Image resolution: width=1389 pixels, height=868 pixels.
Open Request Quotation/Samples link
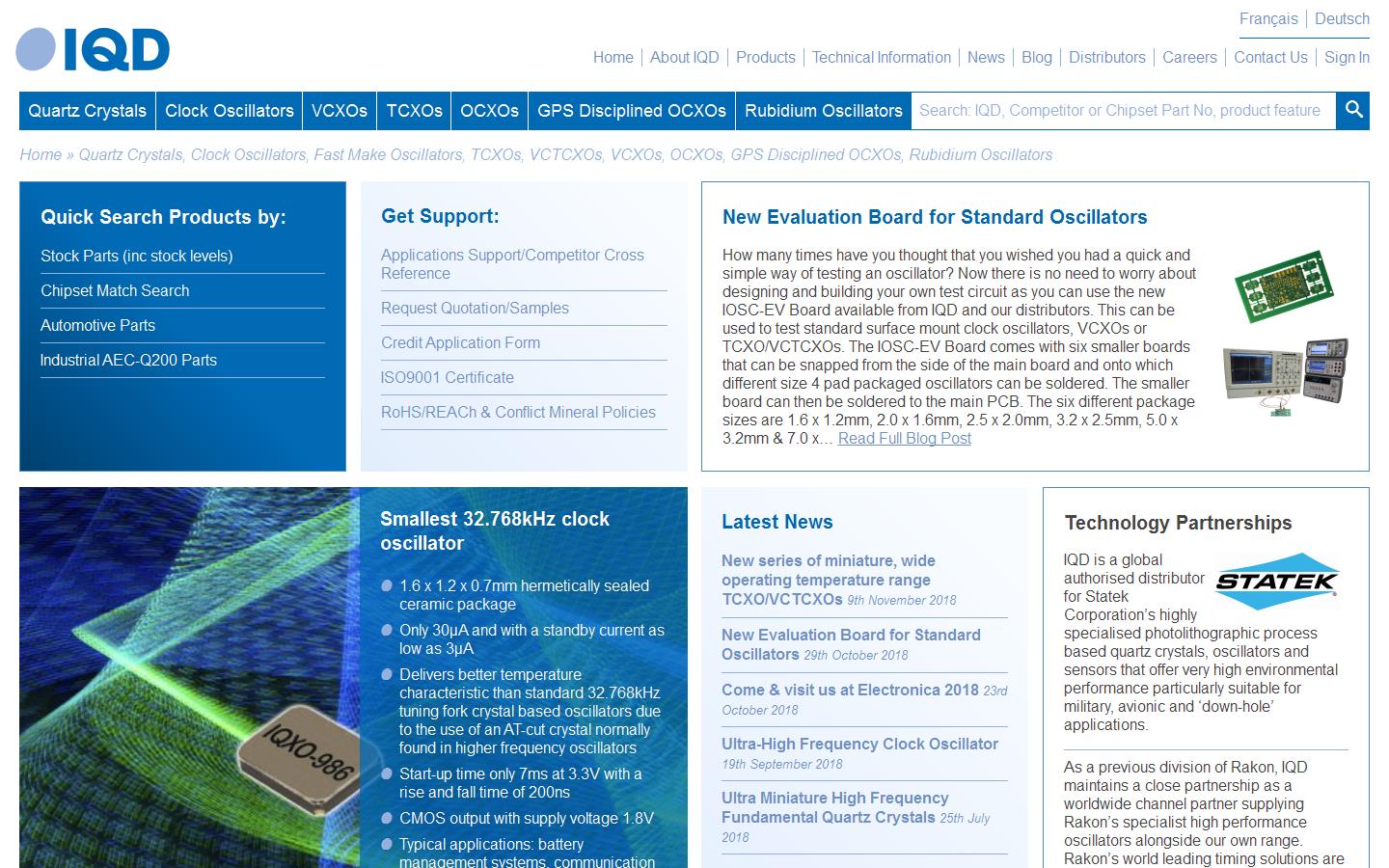pyautogui.click(x=475, y=308)
